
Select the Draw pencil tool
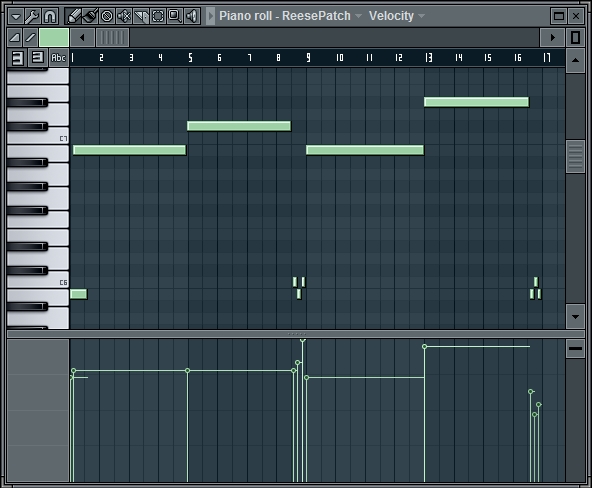point(73,16)
